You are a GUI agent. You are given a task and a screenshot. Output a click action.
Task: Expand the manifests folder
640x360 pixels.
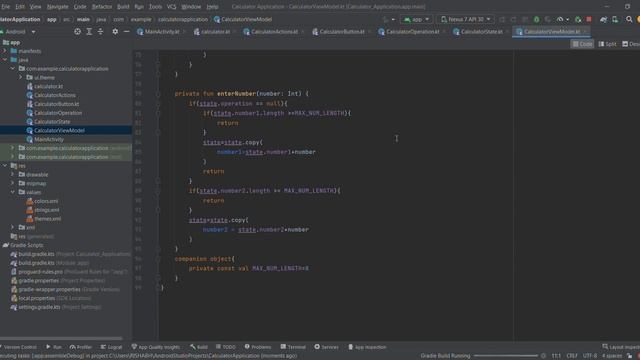[5, 51]
